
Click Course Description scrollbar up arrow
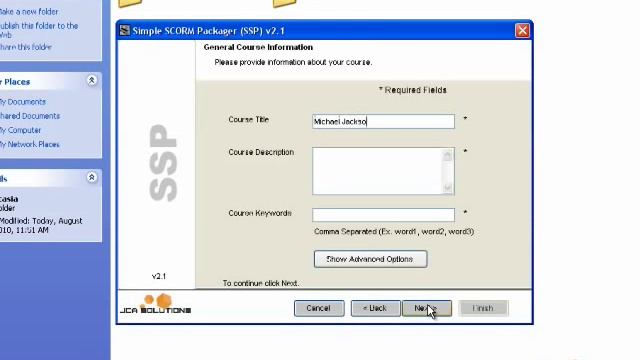click(448, 155)
